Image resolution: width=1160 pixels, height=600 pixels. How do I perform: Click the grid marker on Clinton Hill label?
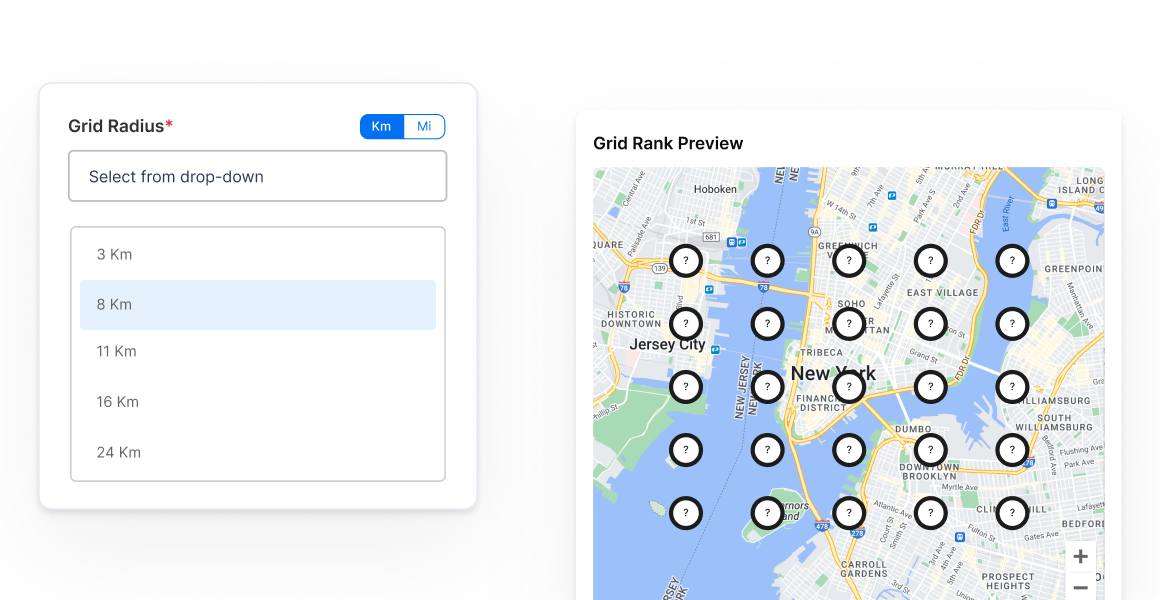click(x=1012, y=513)
